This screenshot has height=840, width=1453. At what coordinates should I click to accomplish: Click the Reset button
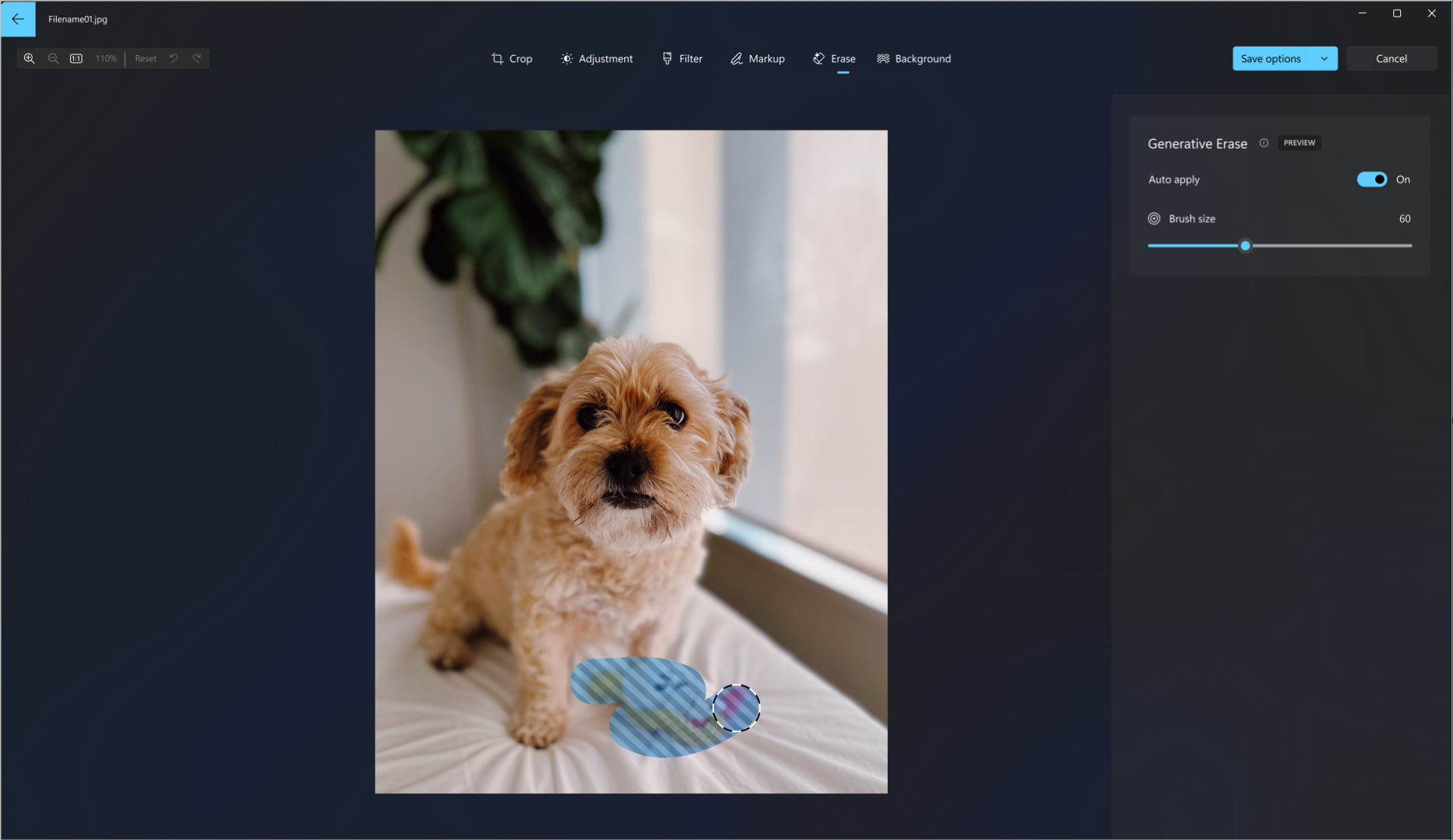[145, 58]
